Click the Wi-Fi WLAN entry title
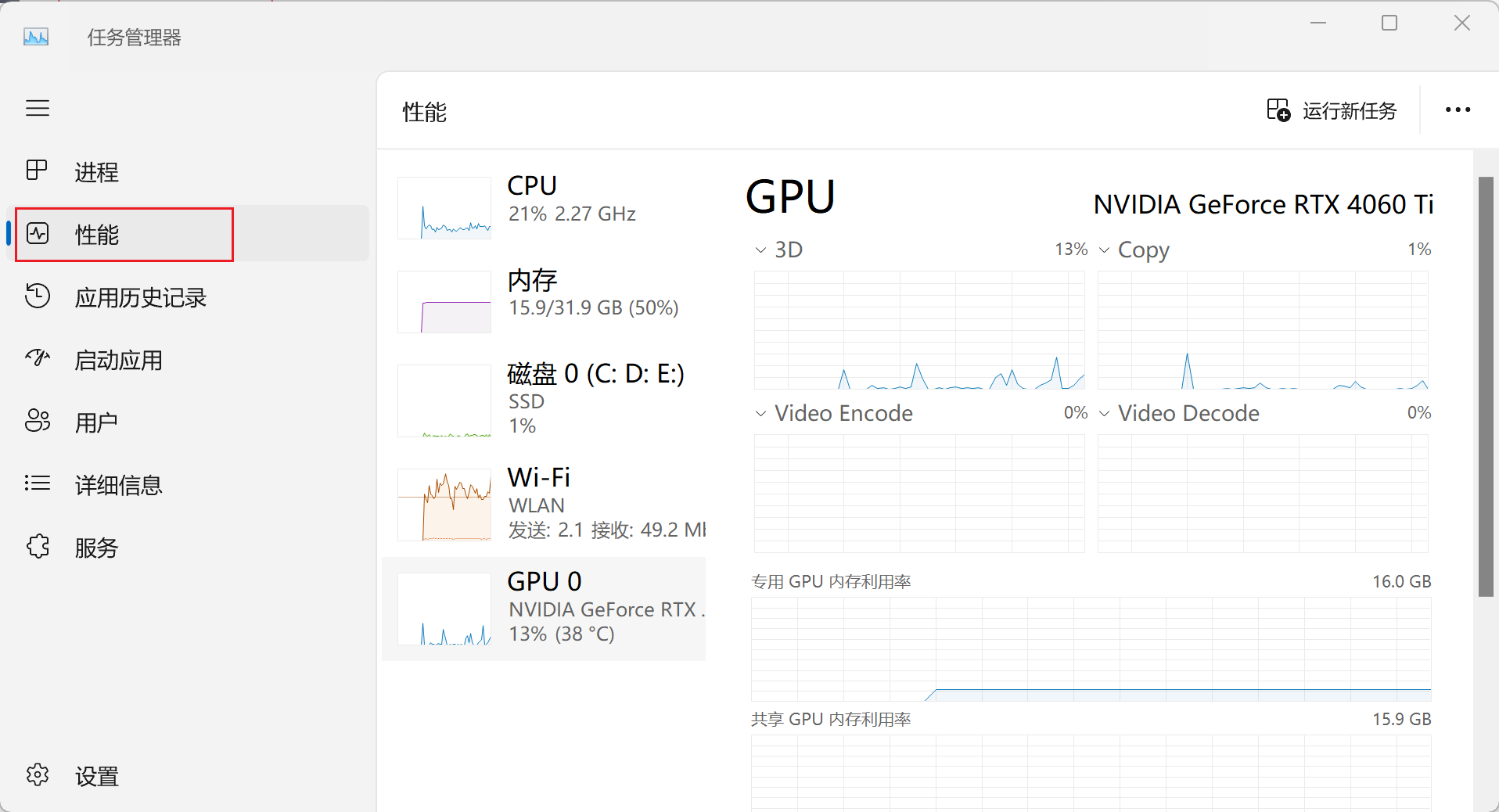The image size is (1499, 812). click(x=539, y=477)
